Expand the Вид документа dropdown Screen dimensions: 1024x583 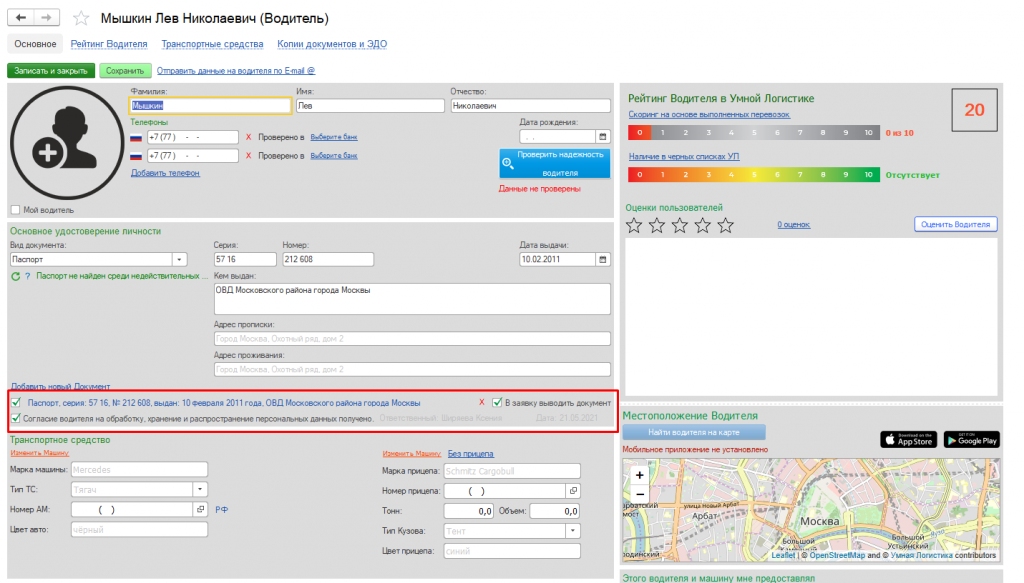(180, 259)
